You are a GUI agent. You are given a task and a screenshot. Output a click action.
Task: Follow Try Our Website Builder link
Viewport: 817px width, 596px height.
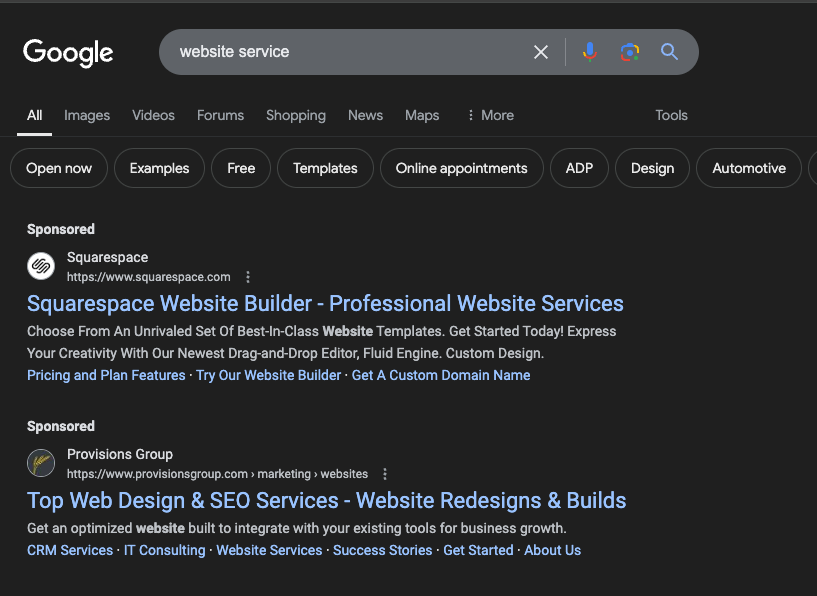click(x=268, y=375)
